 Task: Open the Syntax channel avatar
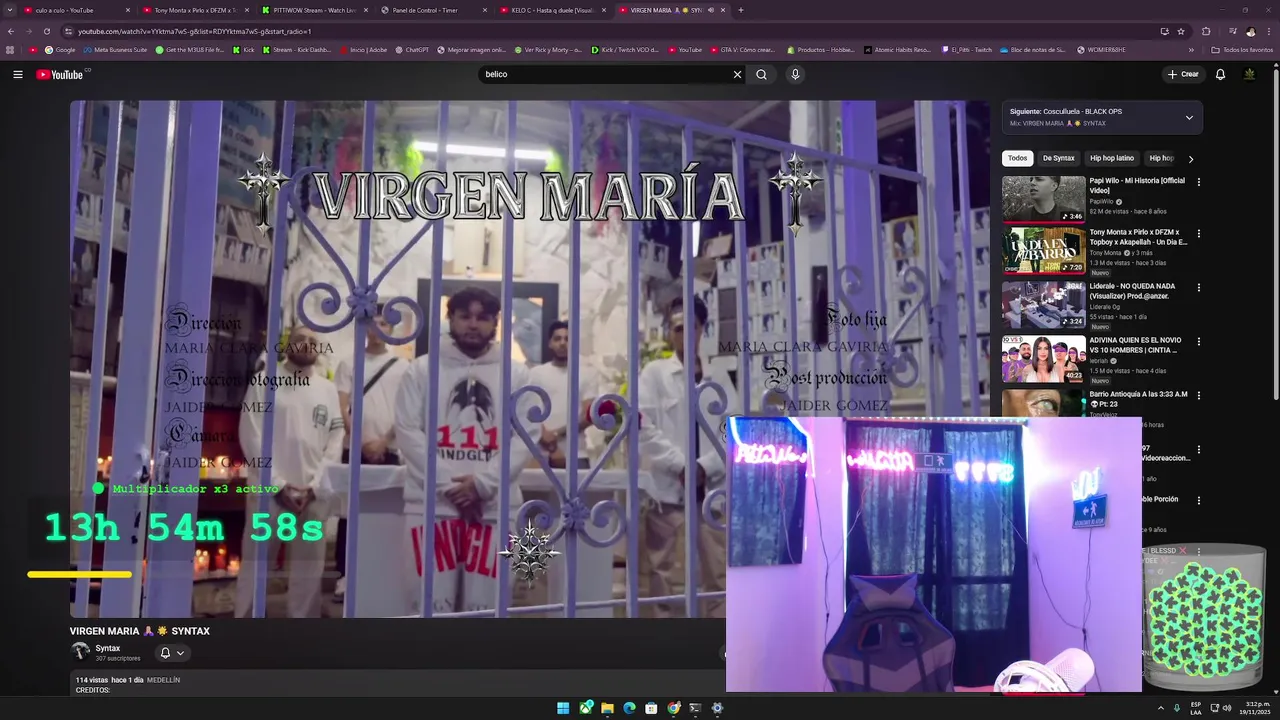click(x=80, y=652)
